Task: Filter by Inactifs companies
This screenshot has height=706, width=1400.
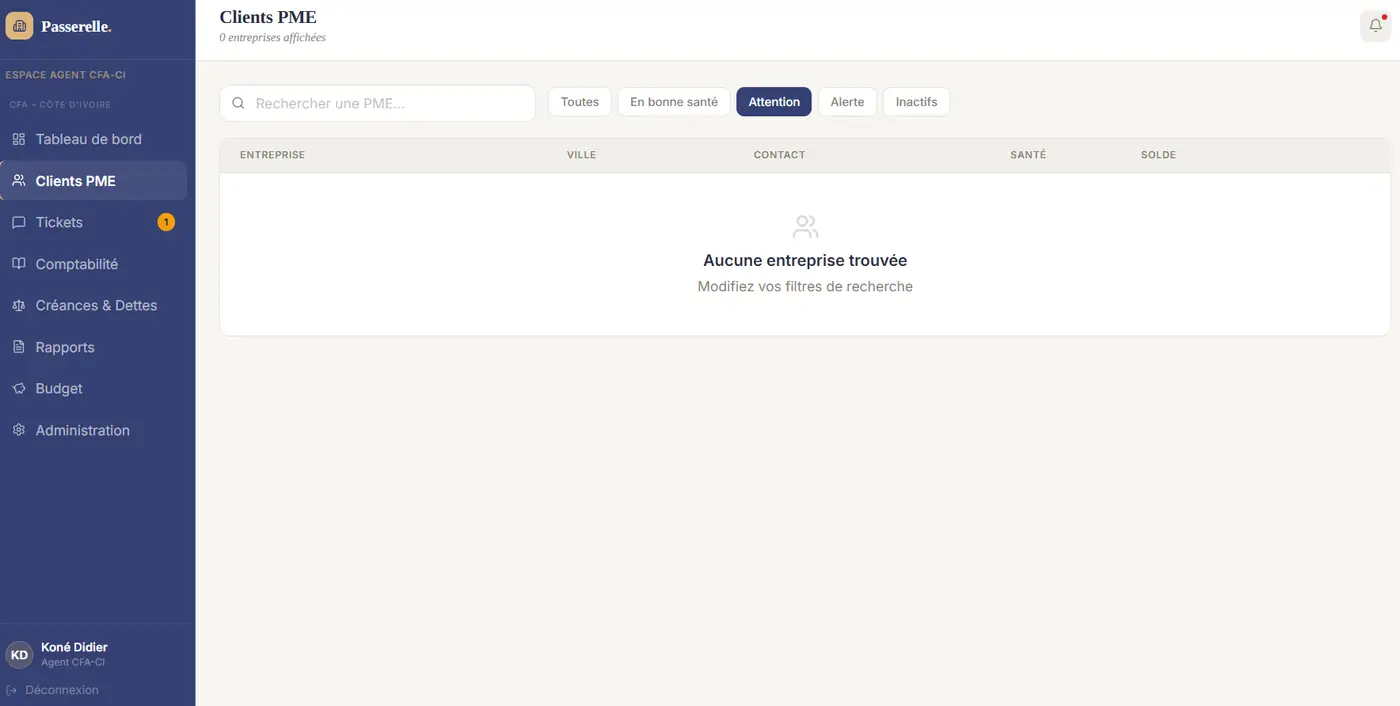Action: (916, 102)
